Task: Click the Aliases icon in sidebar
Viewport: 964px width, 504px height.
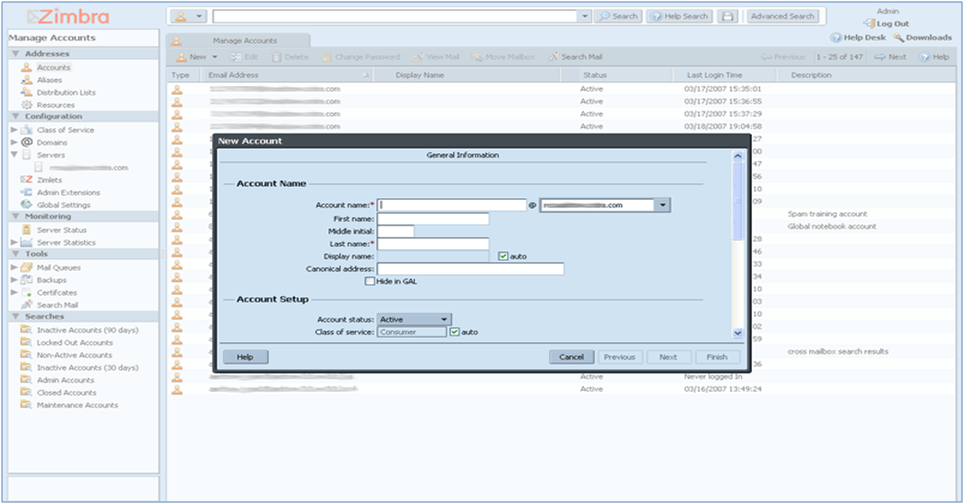Action: tap(26, 80)
